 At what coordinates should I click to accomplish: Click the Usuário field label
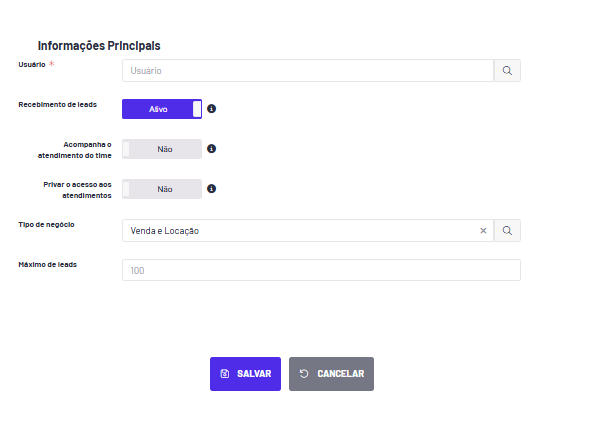32,64
